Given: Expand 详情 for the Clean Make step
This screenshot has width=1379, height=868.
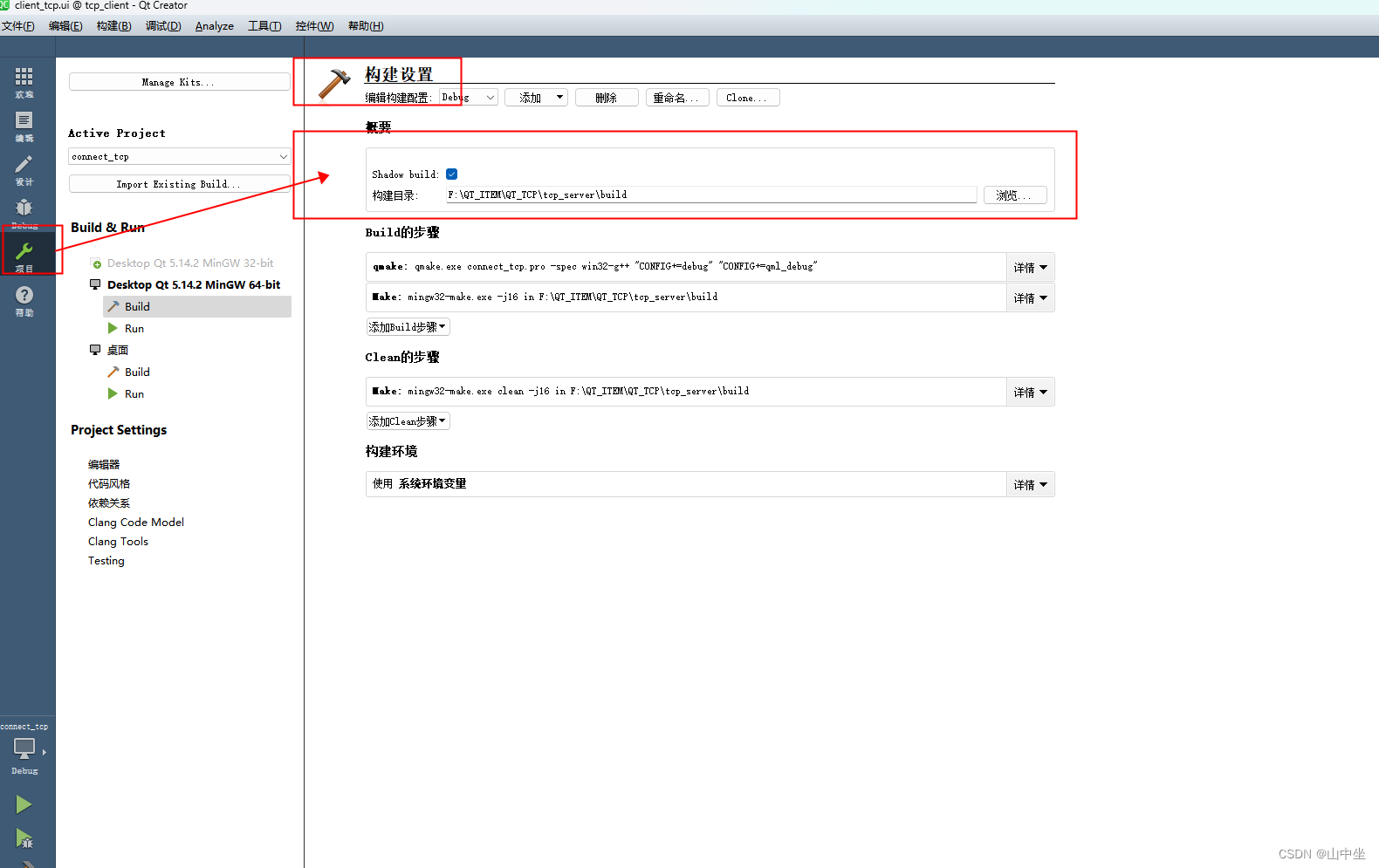Looking at the screenshot, I should coord(1030,393).
